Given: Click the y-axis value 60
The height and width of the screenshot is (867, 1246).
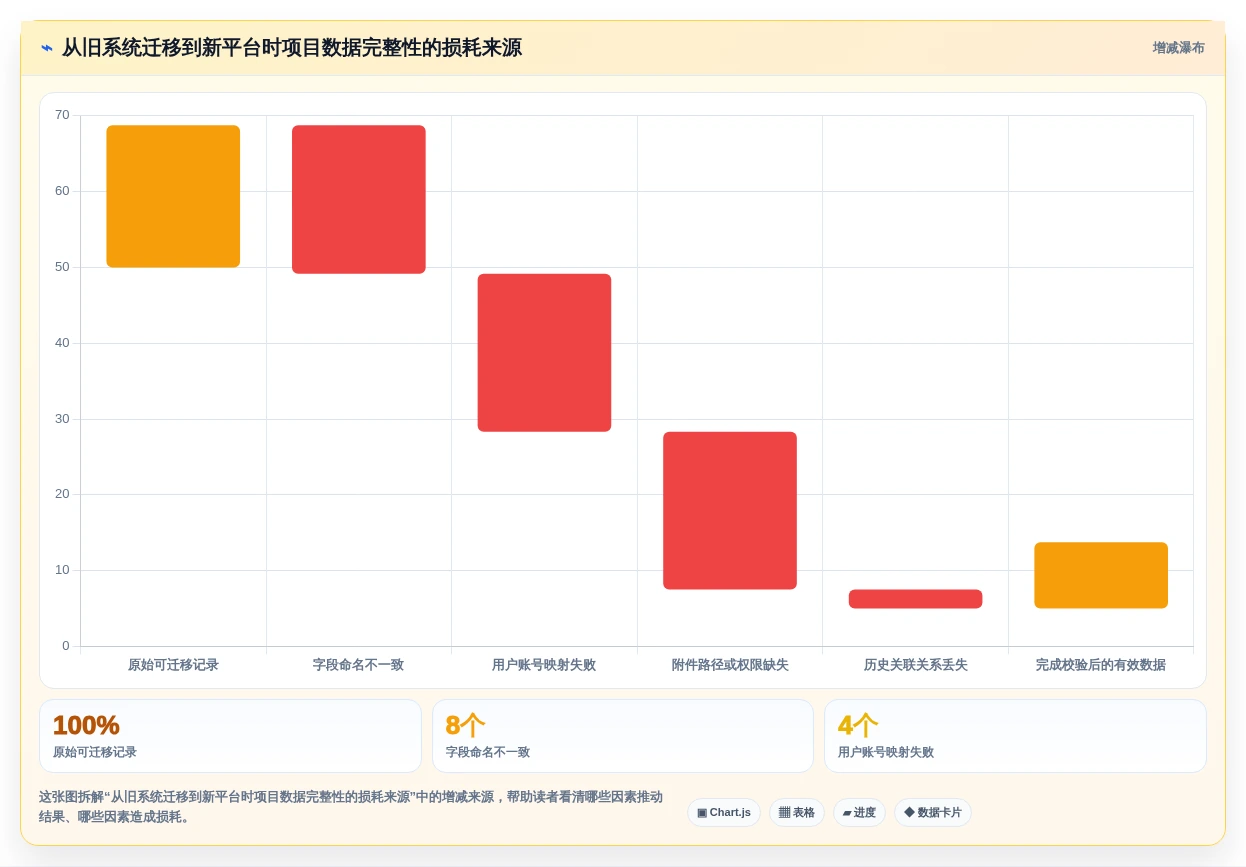Looking at the screenshot, I should click(62, 191).
